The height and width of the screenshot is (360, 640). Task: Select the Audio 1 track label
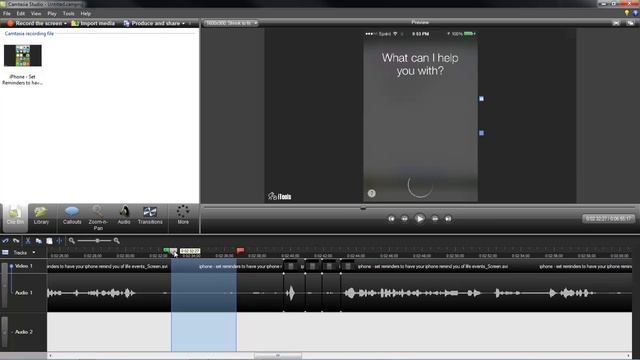click(24, 293)
